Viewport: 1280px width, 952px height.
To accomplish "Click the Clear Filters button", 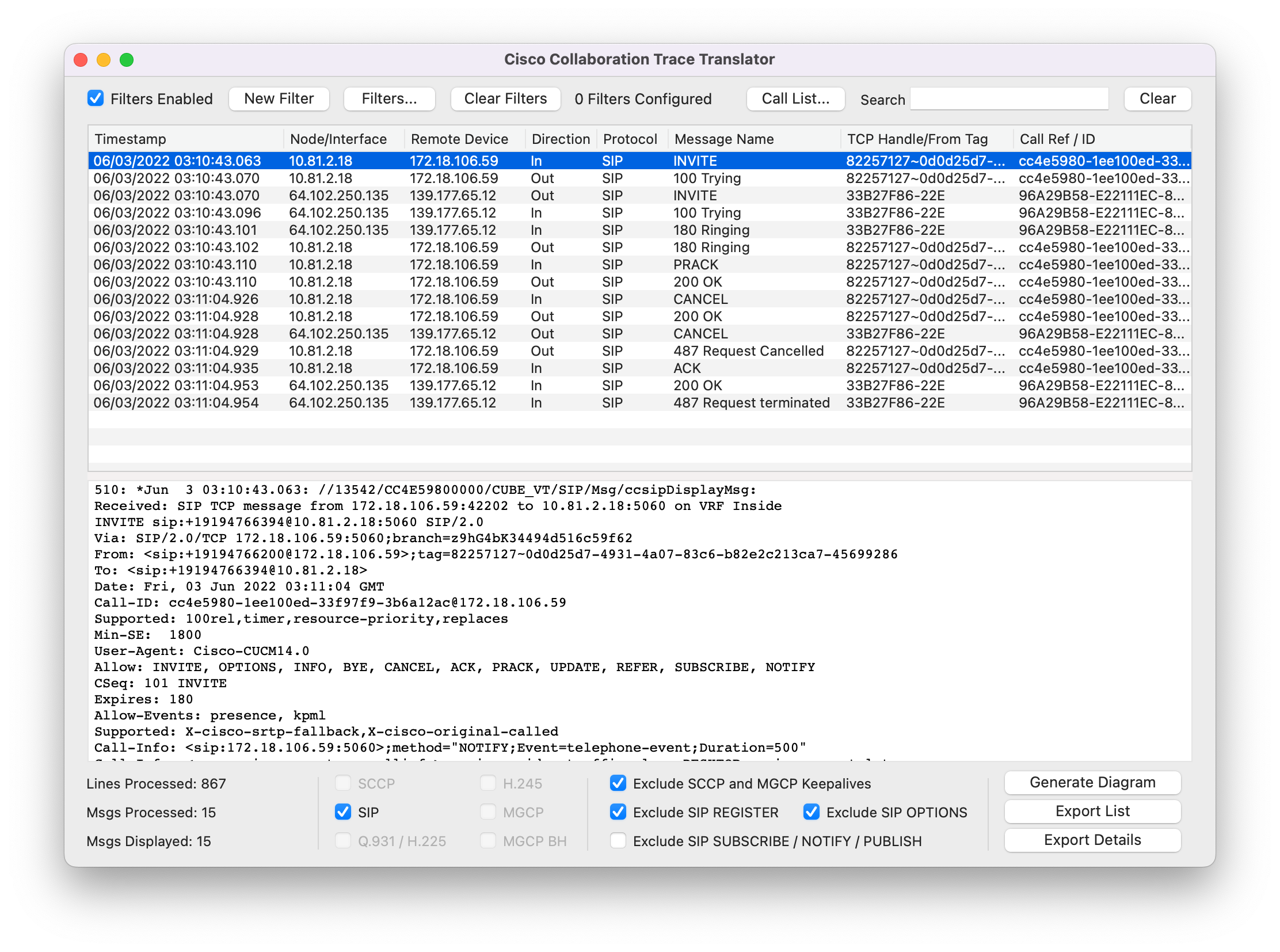I will 505,98.
